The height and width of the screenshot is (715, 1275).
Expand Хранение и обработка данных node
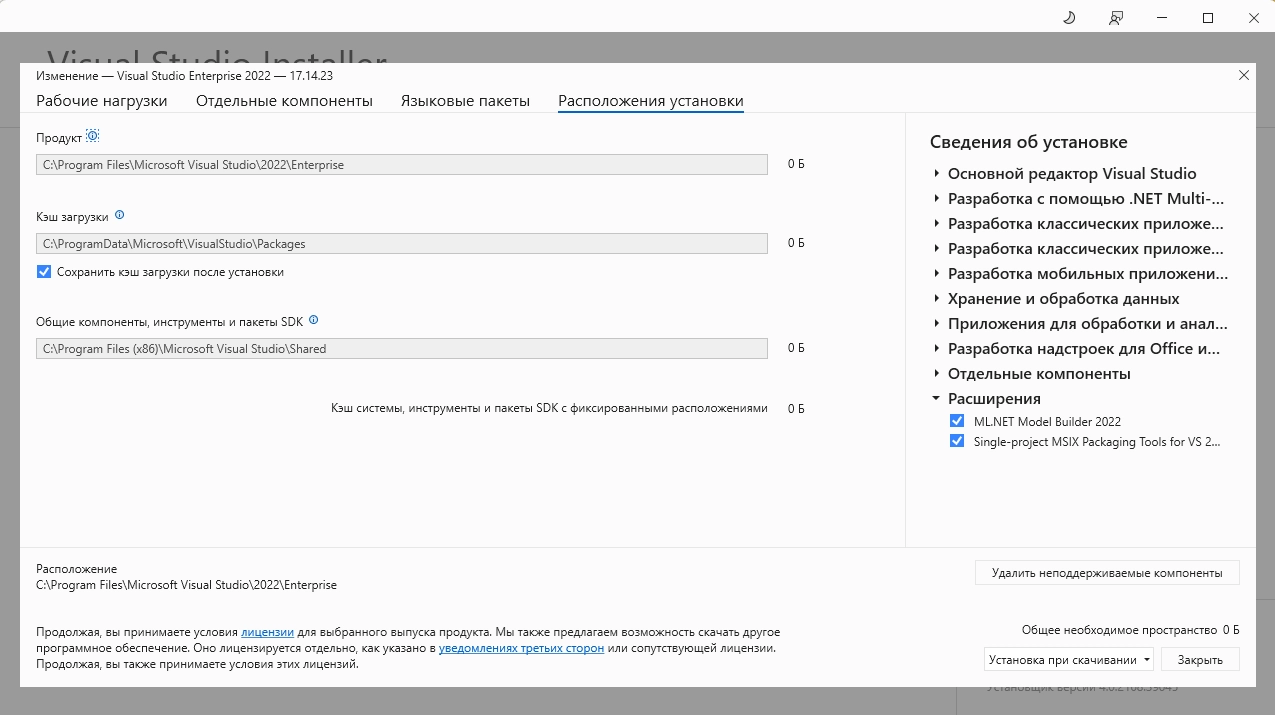click(x=937, y=299)
